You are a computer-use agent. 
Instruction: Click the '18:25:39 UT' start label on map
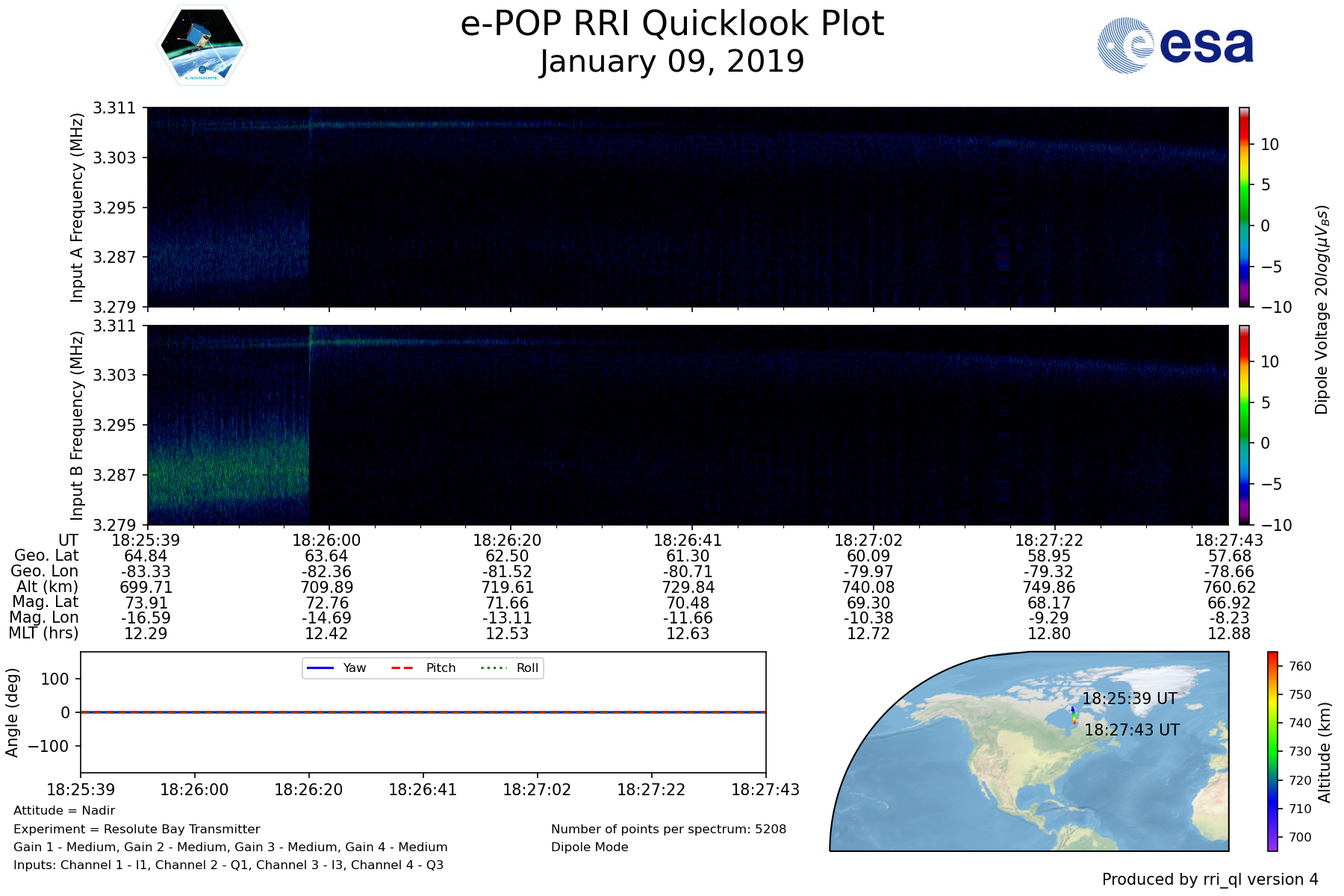click(x=1129, y=699)
